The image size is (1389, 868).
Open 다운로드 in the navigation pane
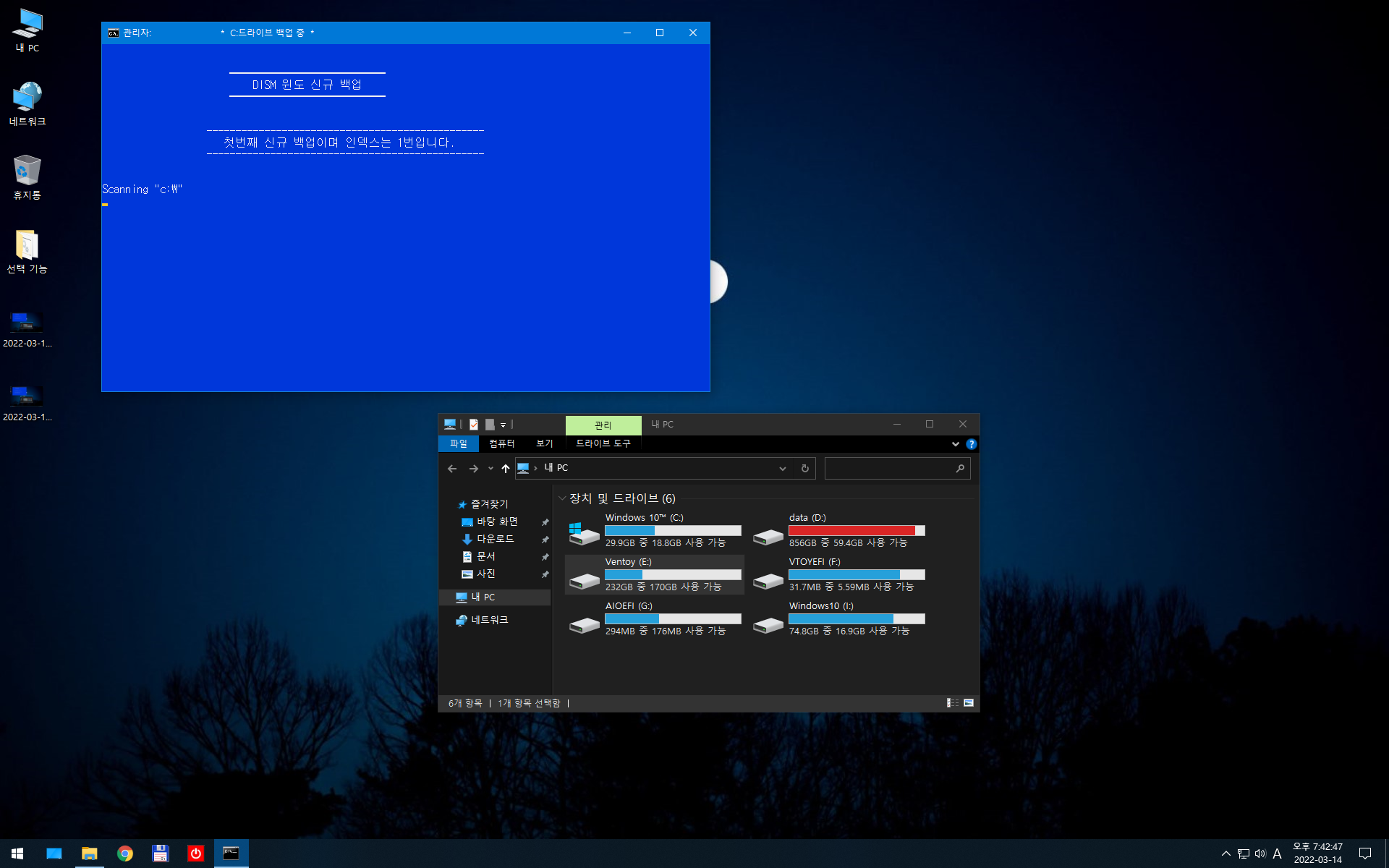(x=495, y=539)
